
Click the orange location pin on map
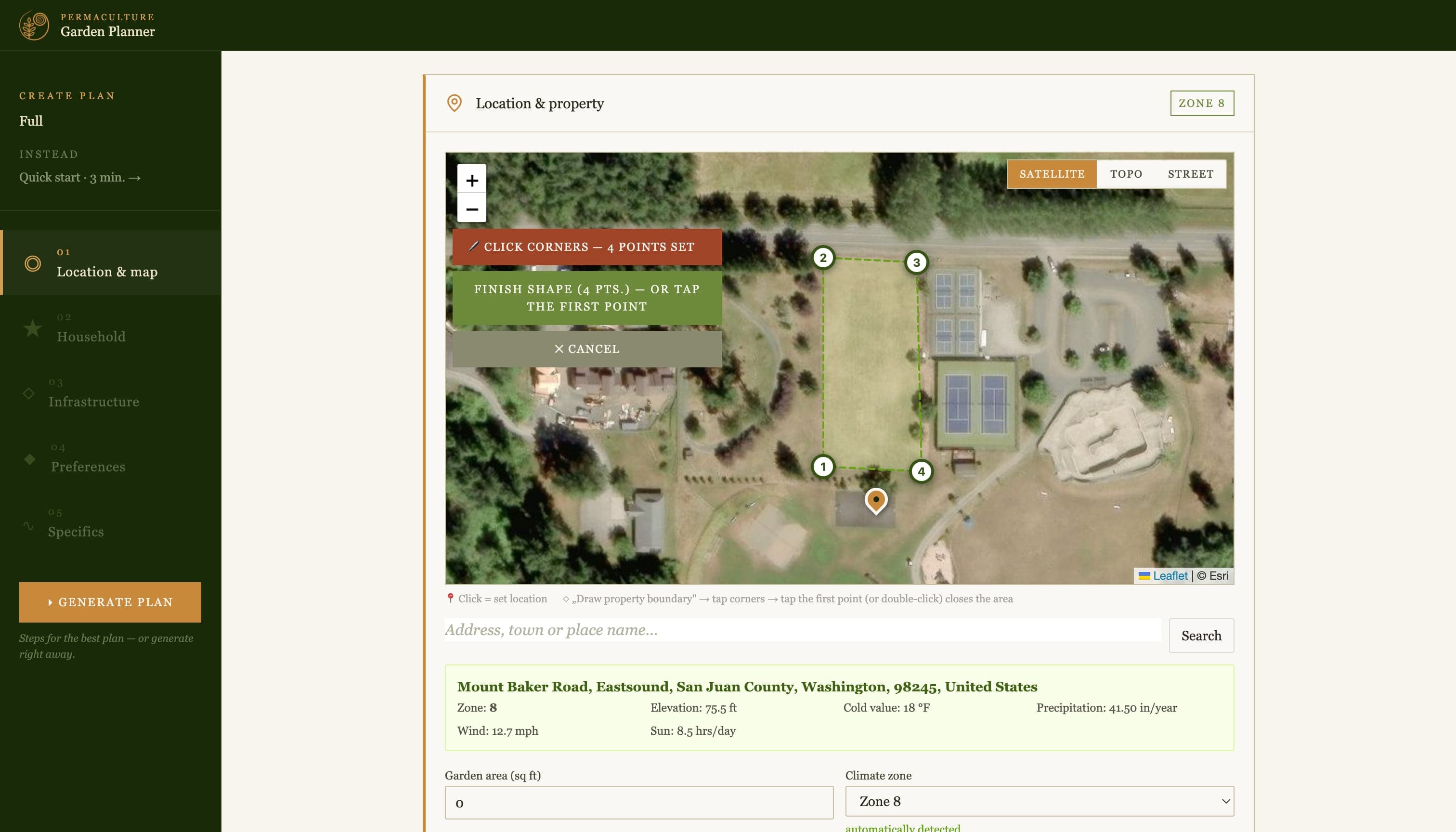point(875,501)
